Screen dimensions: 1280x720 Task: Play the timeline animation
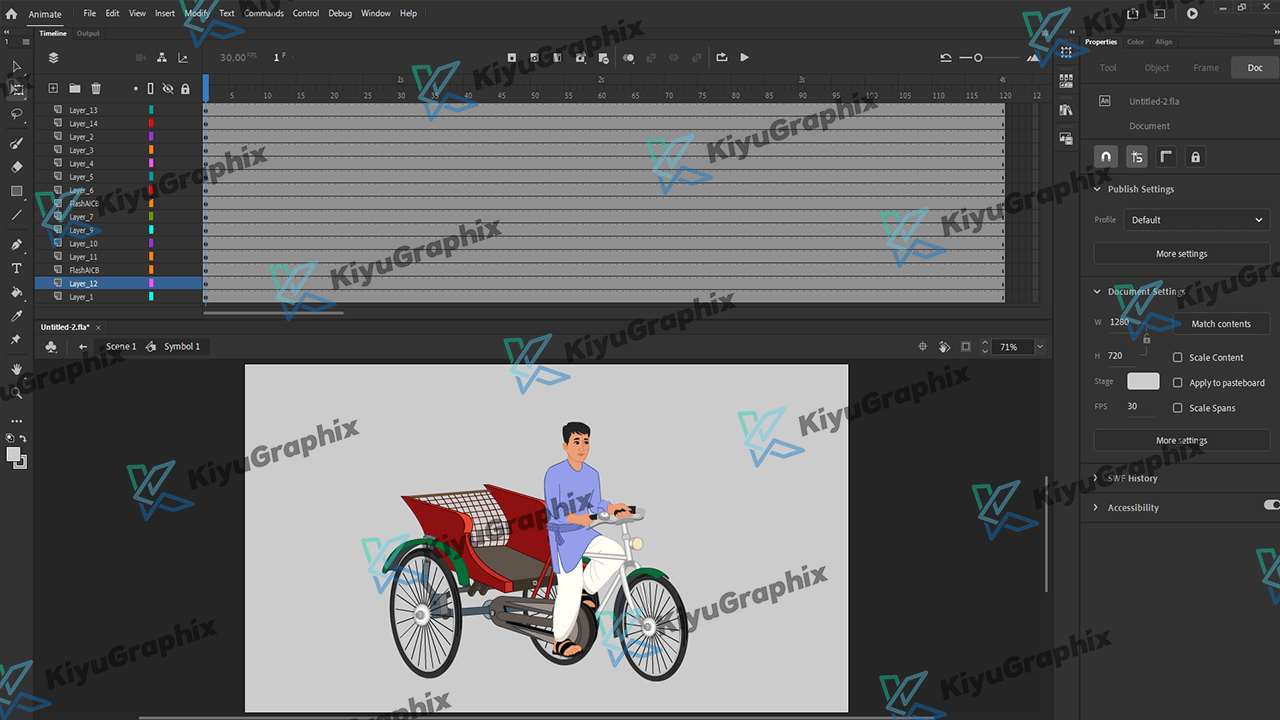pos(744,58)
